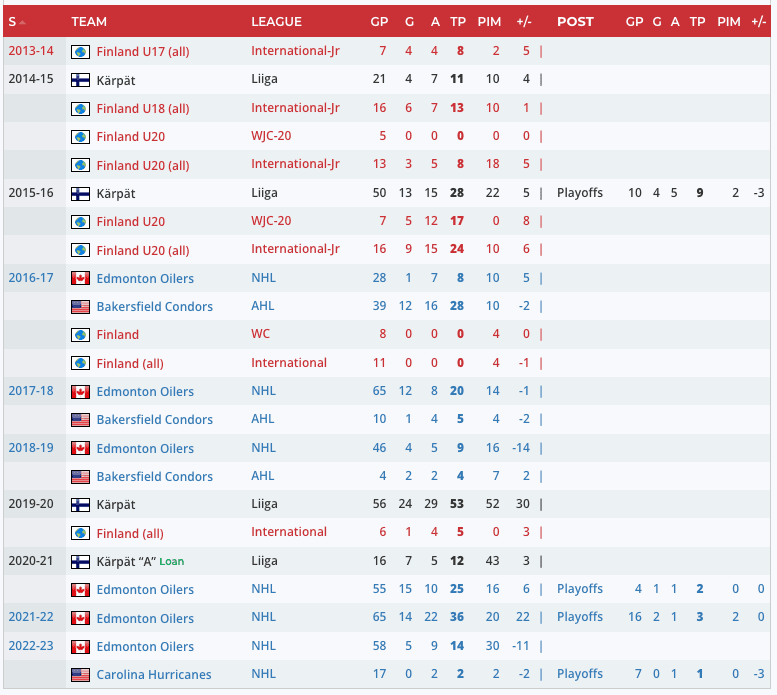
Task: Click the Canadian flag in the 2018-19 Oilers row
Action: pos(81,448)
